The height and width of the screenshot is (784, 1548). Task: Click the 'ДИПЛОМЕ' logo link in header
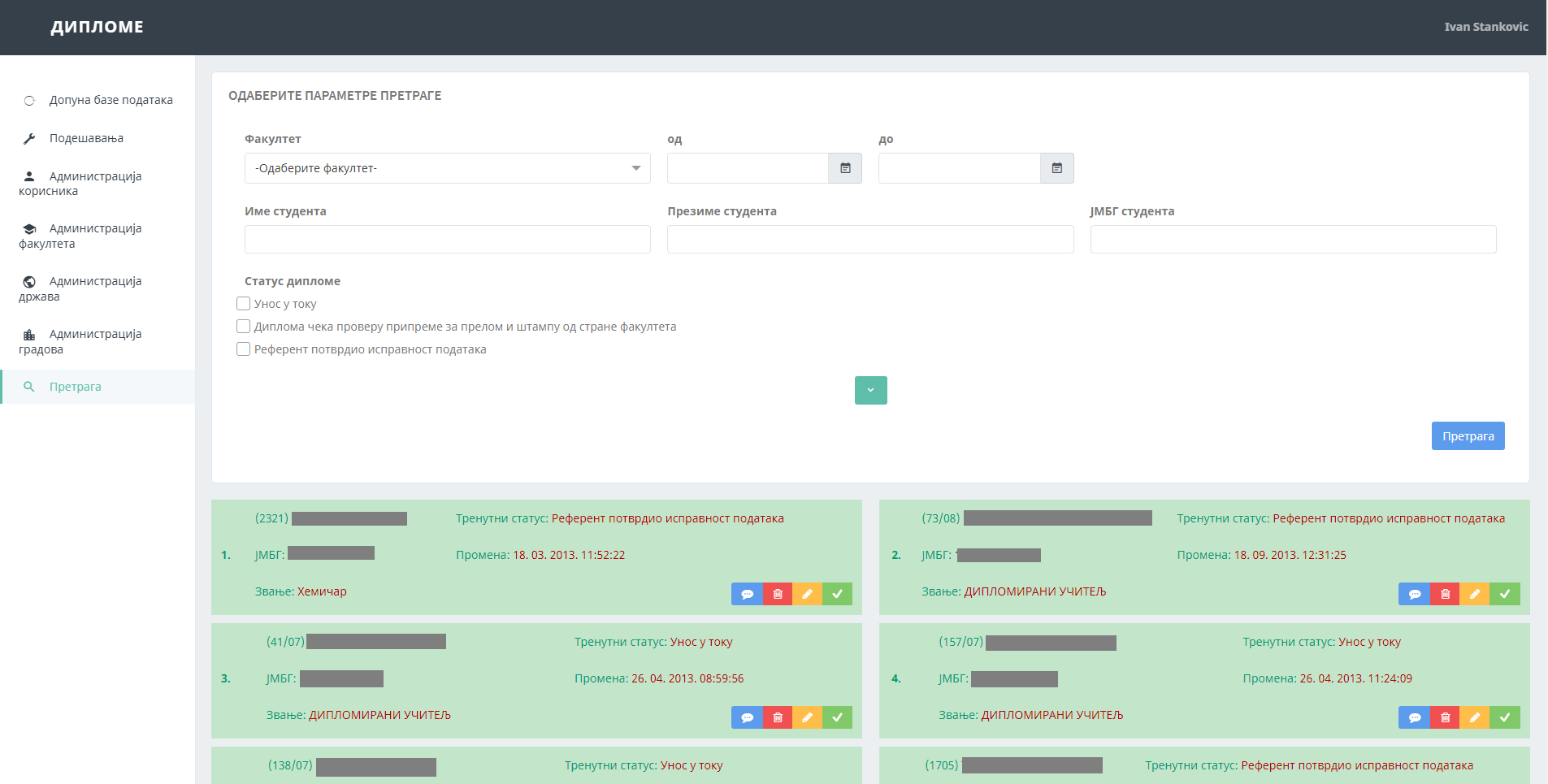click(x=97, y=27)
